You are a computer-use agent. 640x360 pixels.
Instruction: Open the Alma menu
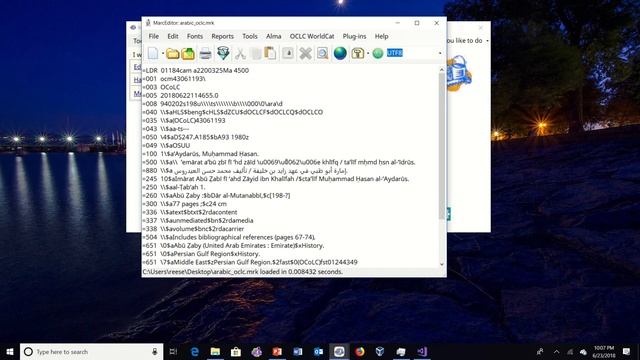(273, 36)
